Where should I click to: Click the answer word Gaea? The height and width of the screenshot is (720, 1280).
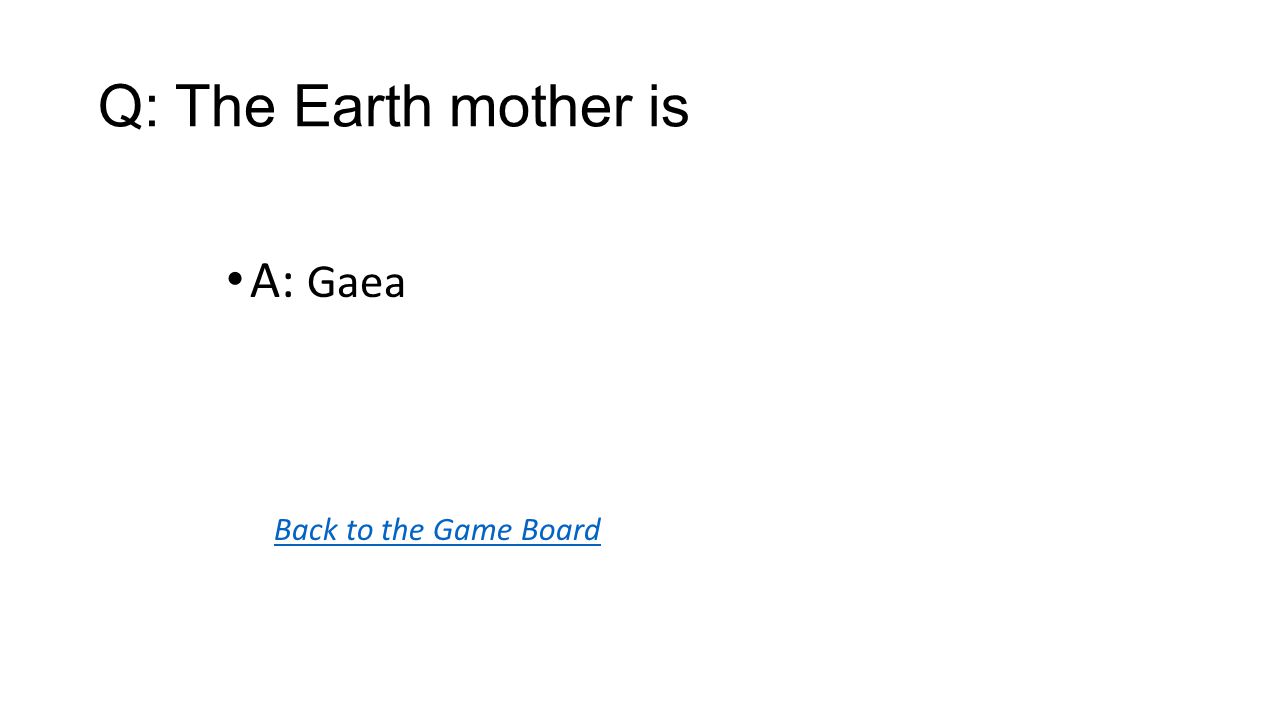[x=356, y=283]
